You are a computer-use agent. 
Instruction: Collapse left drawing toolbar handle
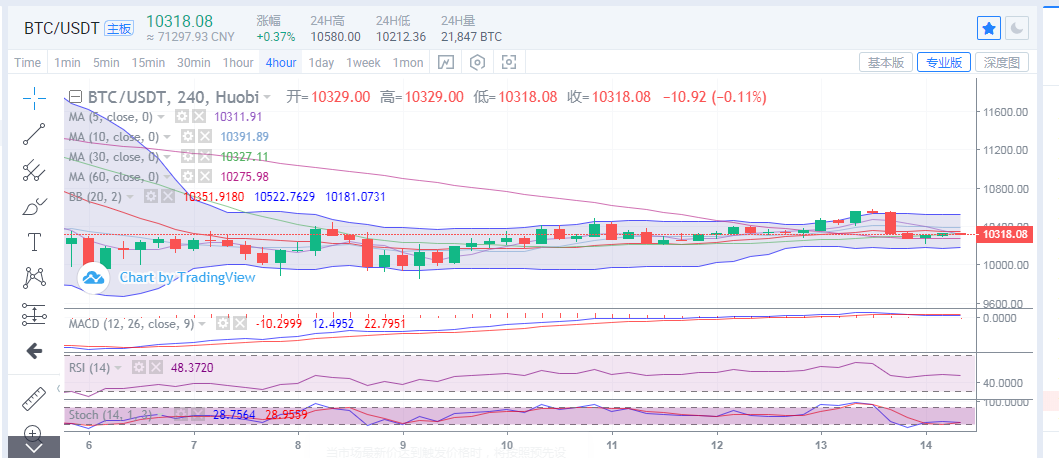pyautogui.click(x=57, y=388)
